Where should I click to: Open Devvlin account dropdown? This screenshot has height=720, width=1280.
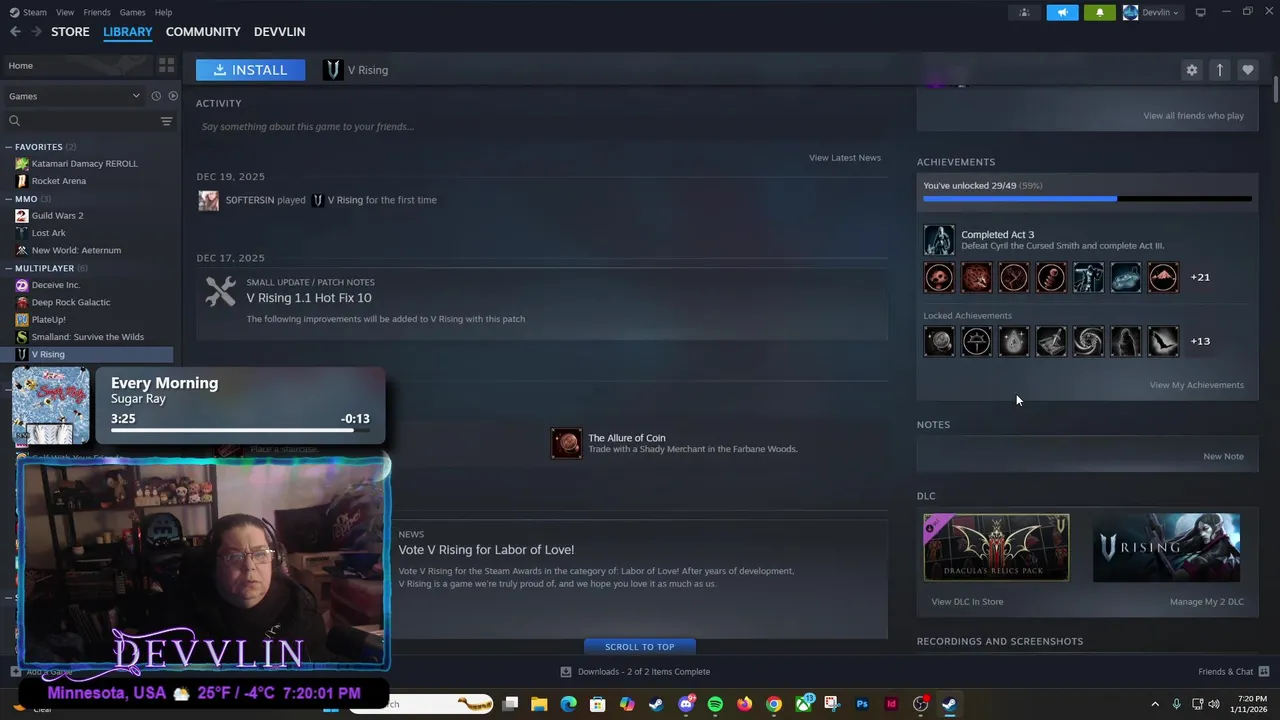[x=1151, y=12]
